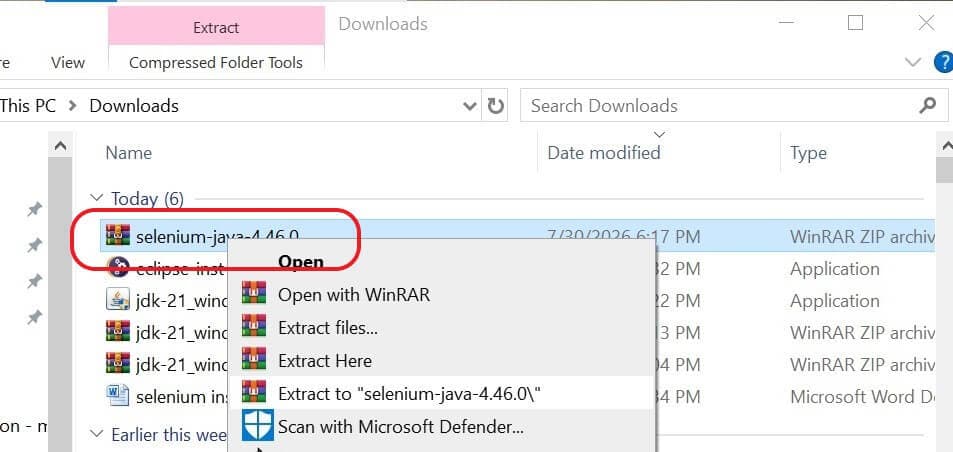Click the This PC breadcrumb arrow

click(73, 106)
